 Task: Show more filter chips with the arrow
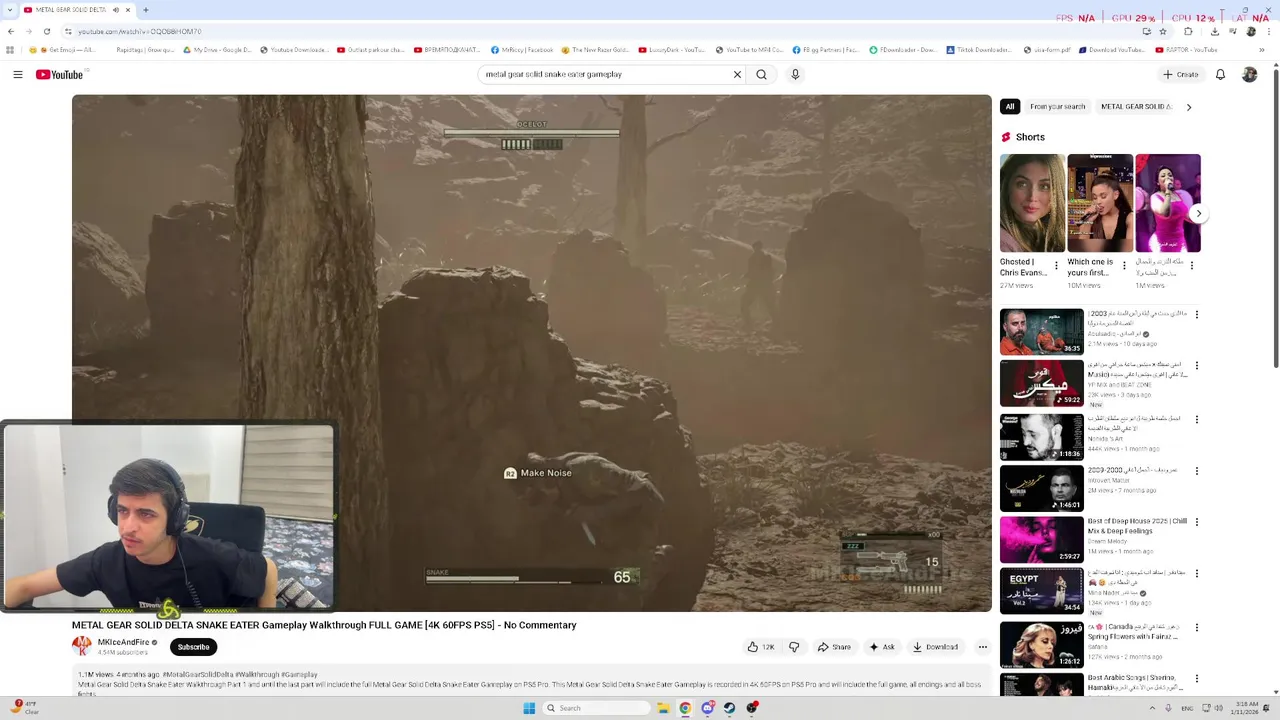pos(1188,106)
